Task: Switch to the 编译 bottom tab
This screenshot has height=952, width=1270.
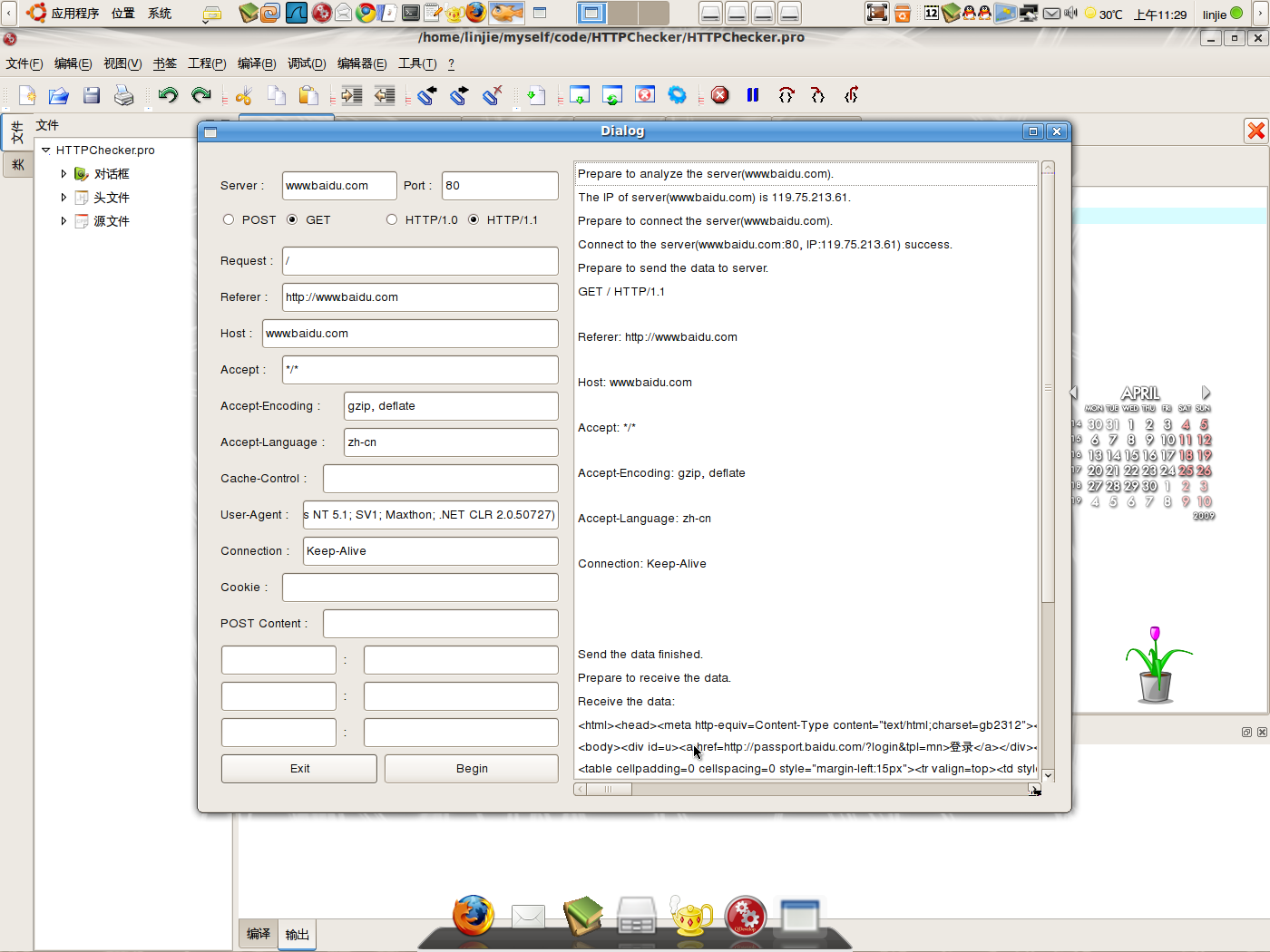Action: pos(259,934)
